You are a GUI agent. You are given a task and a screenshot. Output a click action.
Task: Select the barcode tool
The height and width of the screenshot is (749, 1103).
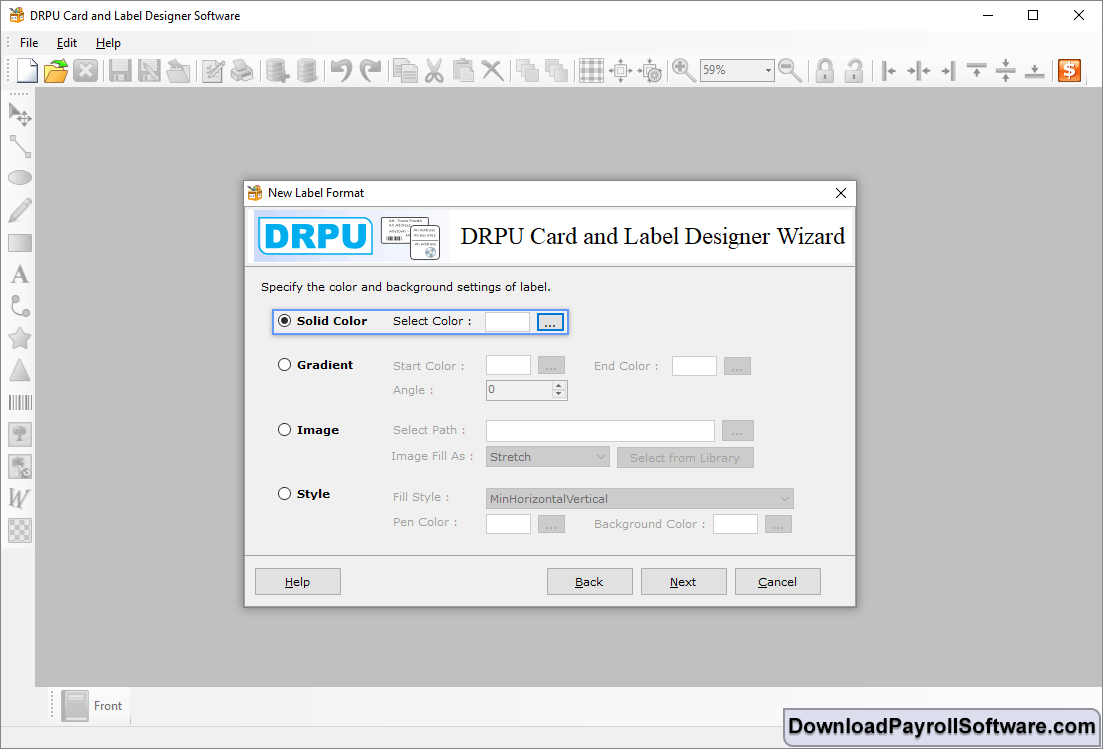click(20, 402)
